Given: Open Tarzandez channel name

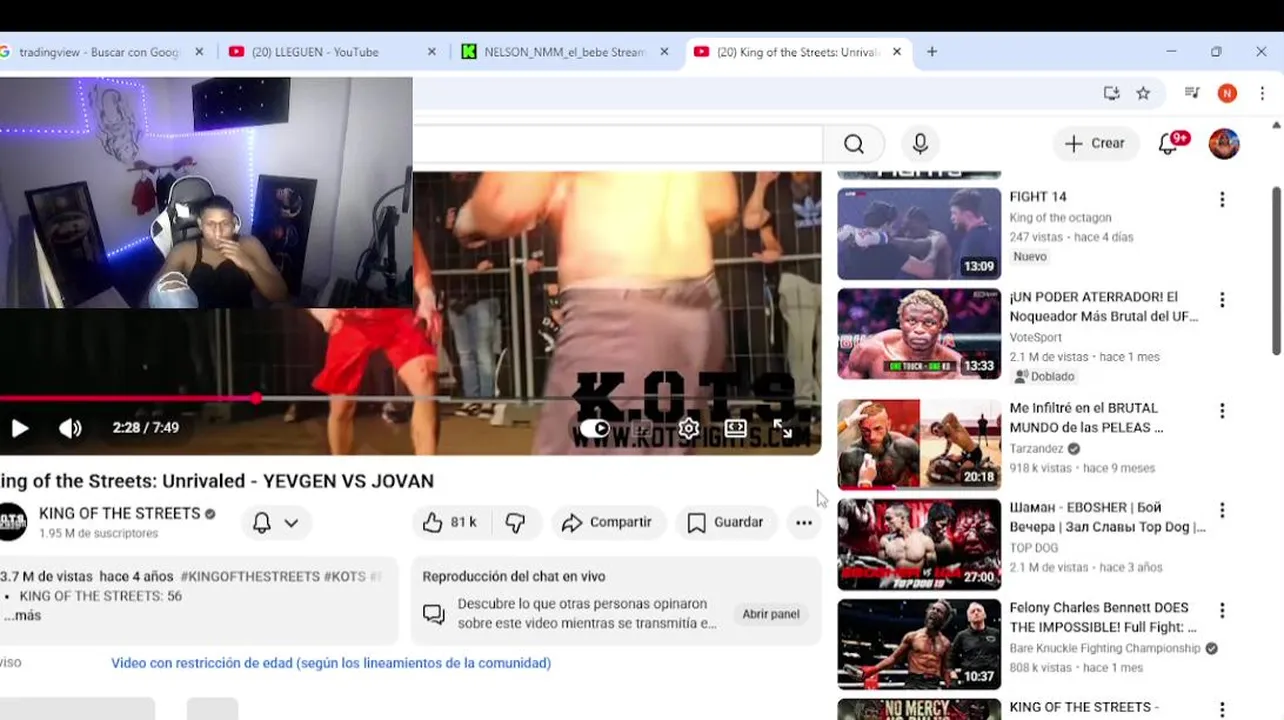Looking at the screenshot, I should tap(1037, 449).
